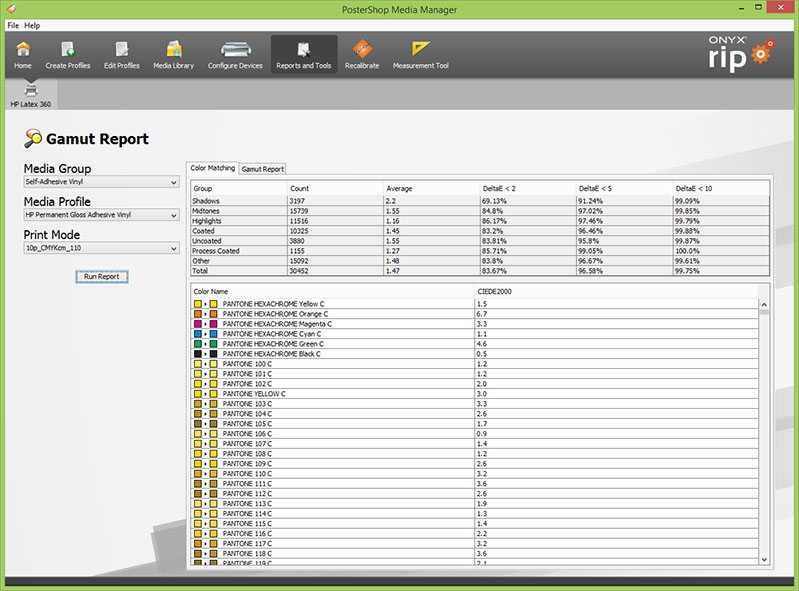Select PANTONE 116 C row
799x591 pixels.
tap(475, 533)
